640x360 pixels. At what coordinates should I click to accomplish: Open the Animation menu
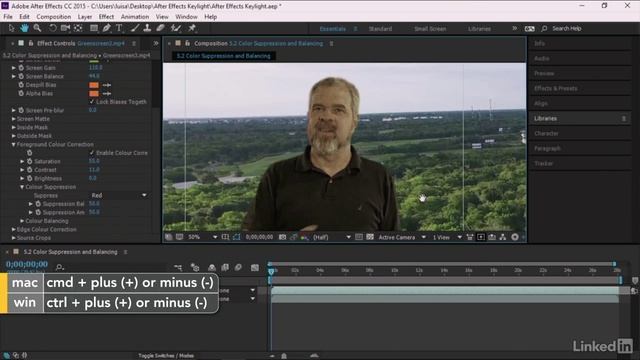pyautogui.click(x=135, y=17)
